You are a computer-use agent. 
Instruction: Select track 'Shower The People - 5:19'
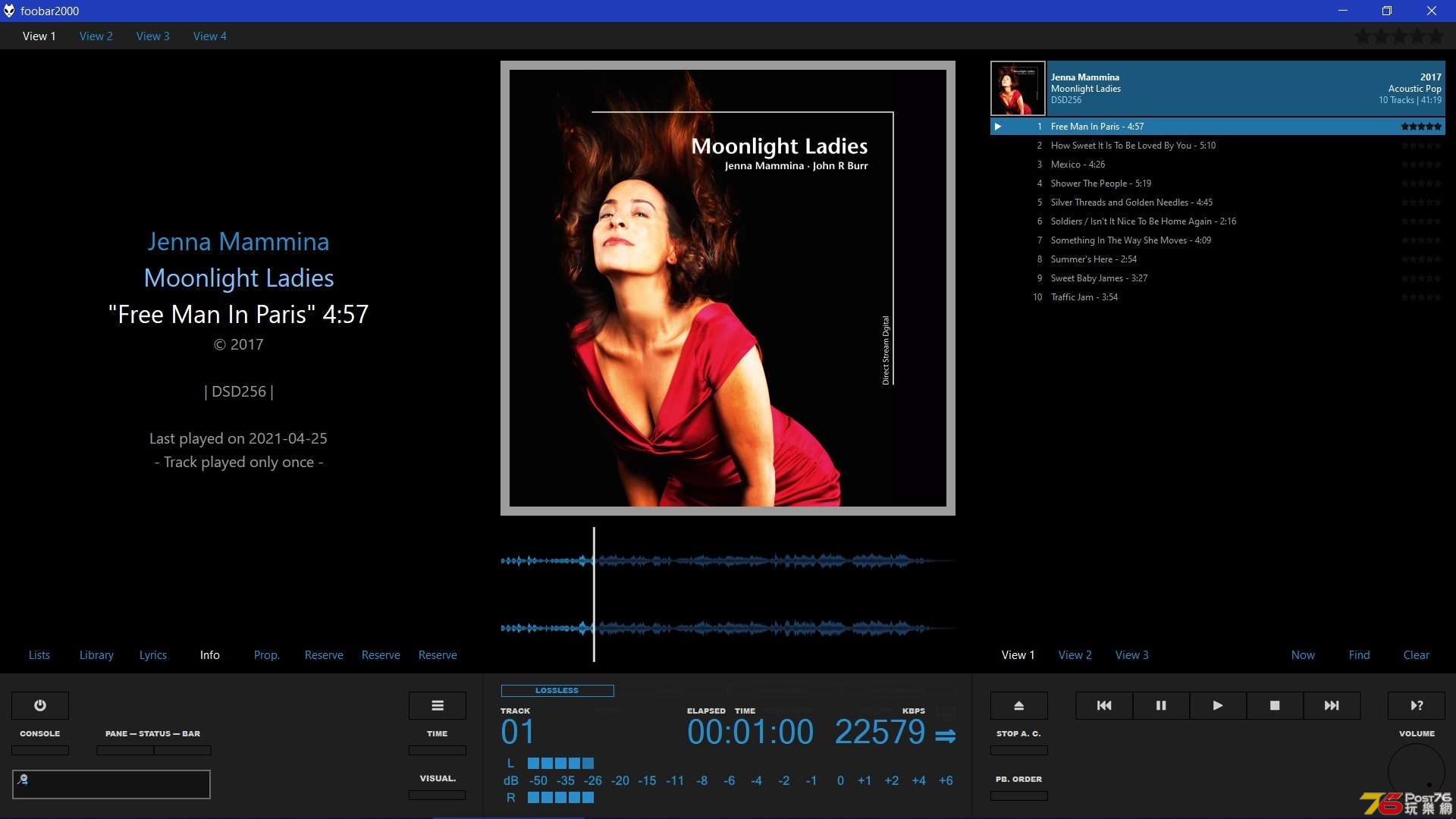click(1218, 184)
